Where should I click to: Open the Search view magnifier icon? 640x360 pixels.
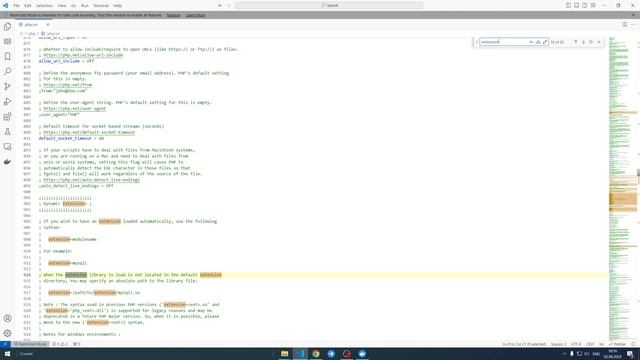pos(7,71)
